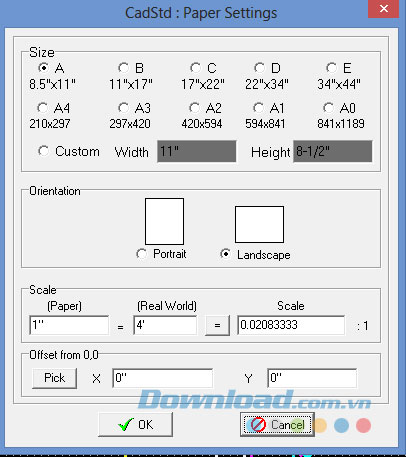Choose A2 420x594 paper size
Viewport: 406px width, 457px height.
[194, 108]
